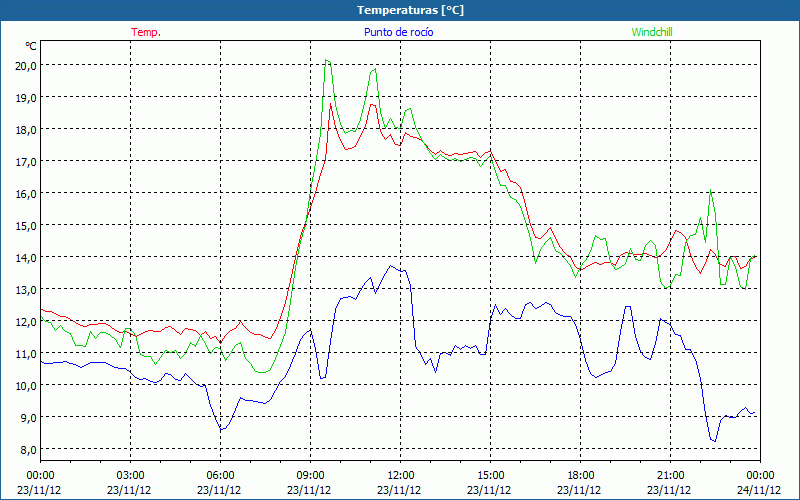
Task: Click the 21:00 time axis label
Action: 671,475
